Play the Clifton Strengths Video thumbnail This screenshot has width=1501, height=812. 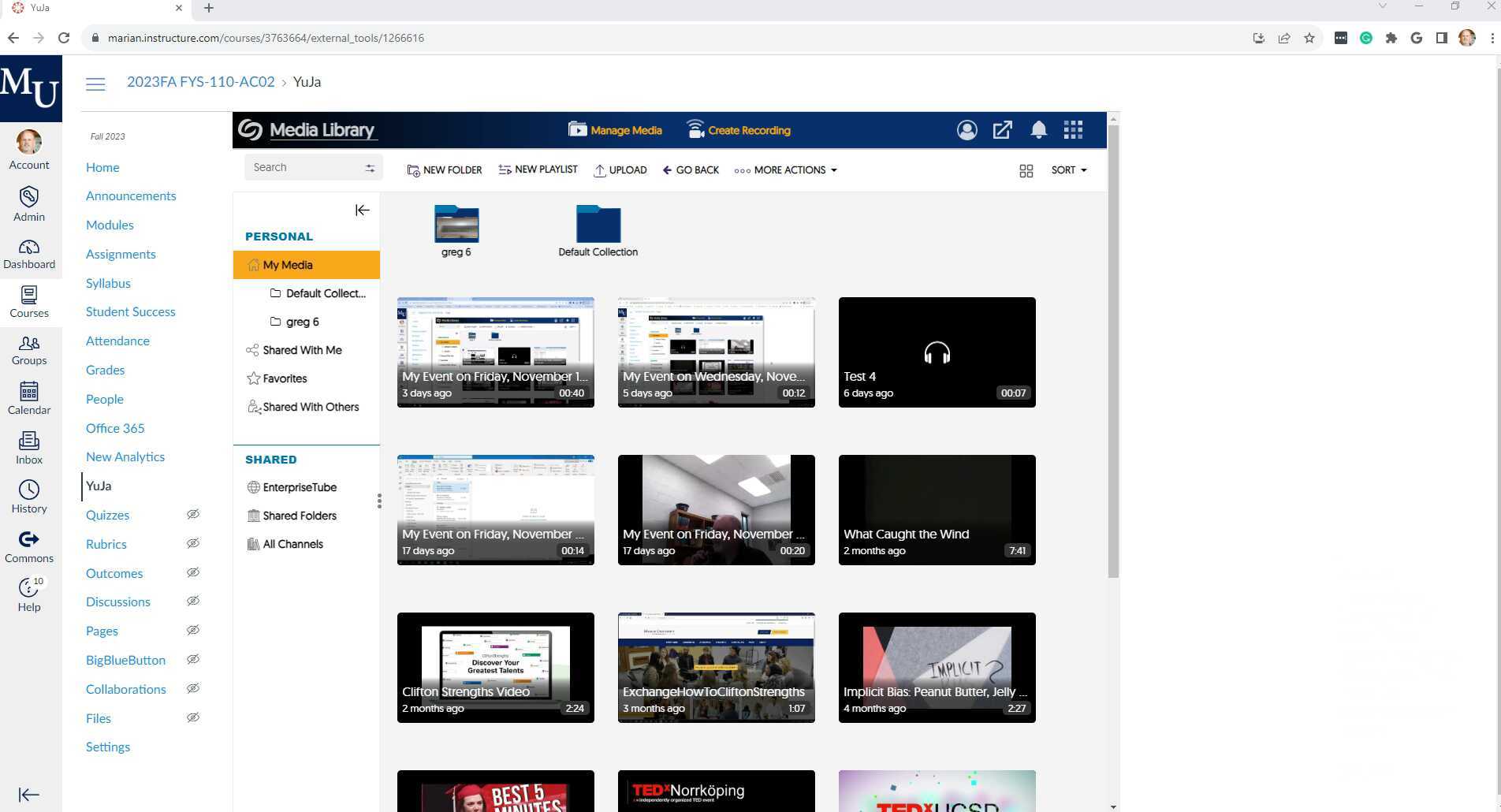tap(495, 667)
